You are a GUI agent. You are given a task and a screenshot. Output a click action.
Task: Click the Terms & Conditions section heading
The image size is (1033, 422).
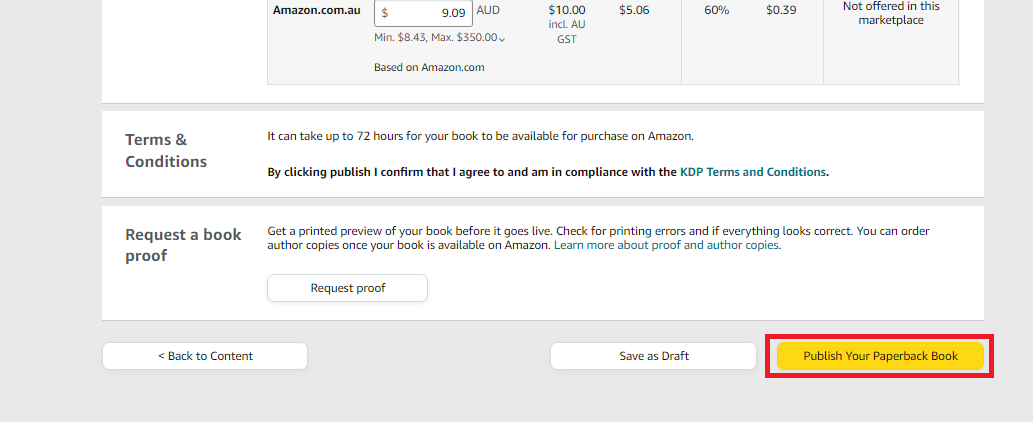point(166,151)
